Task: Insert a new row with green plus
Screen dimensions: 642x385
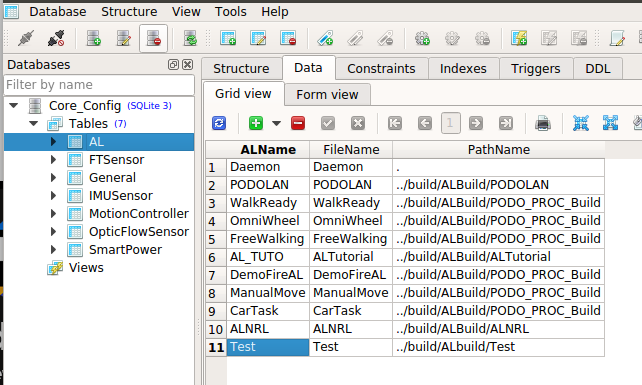Action: point(256,123)
